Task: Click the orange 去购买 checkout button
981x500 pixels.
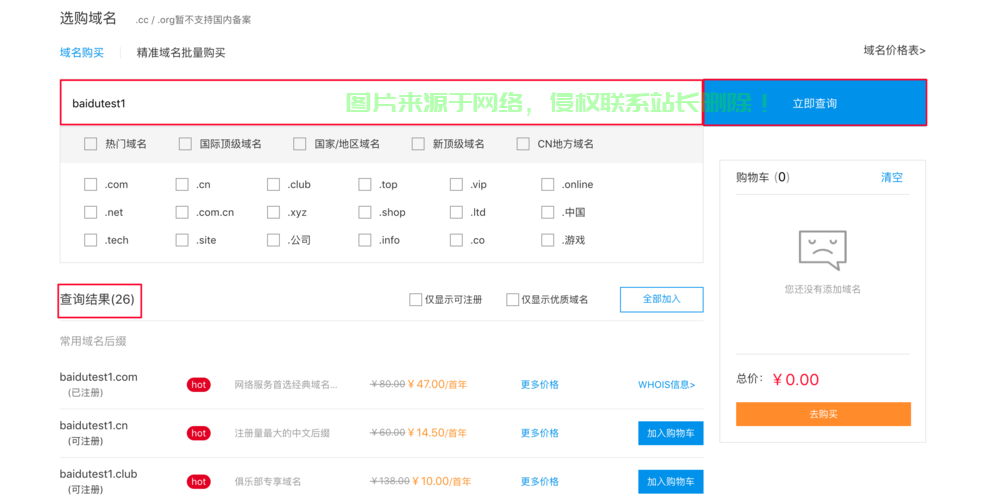Action: pyautogui.click(x=823, y=414)
